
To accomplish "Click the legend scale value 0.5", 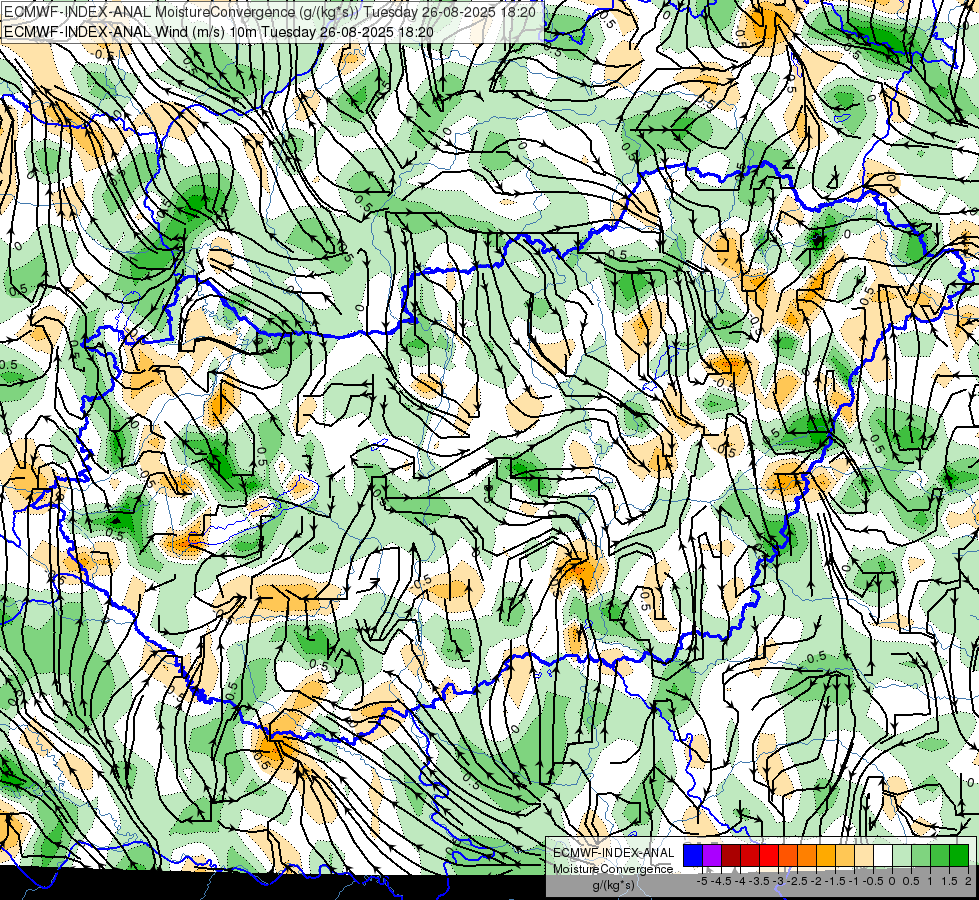I will 911,881.
